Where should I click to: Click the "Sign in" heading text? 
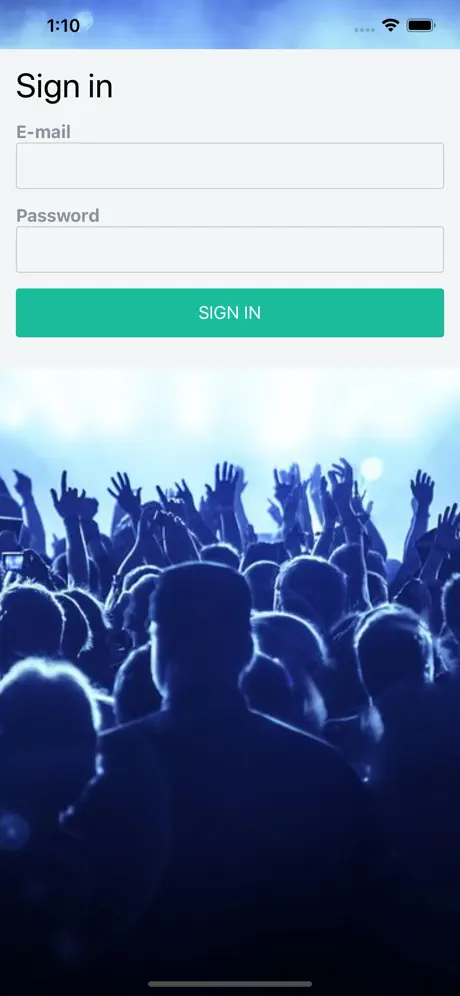[64, 86]
